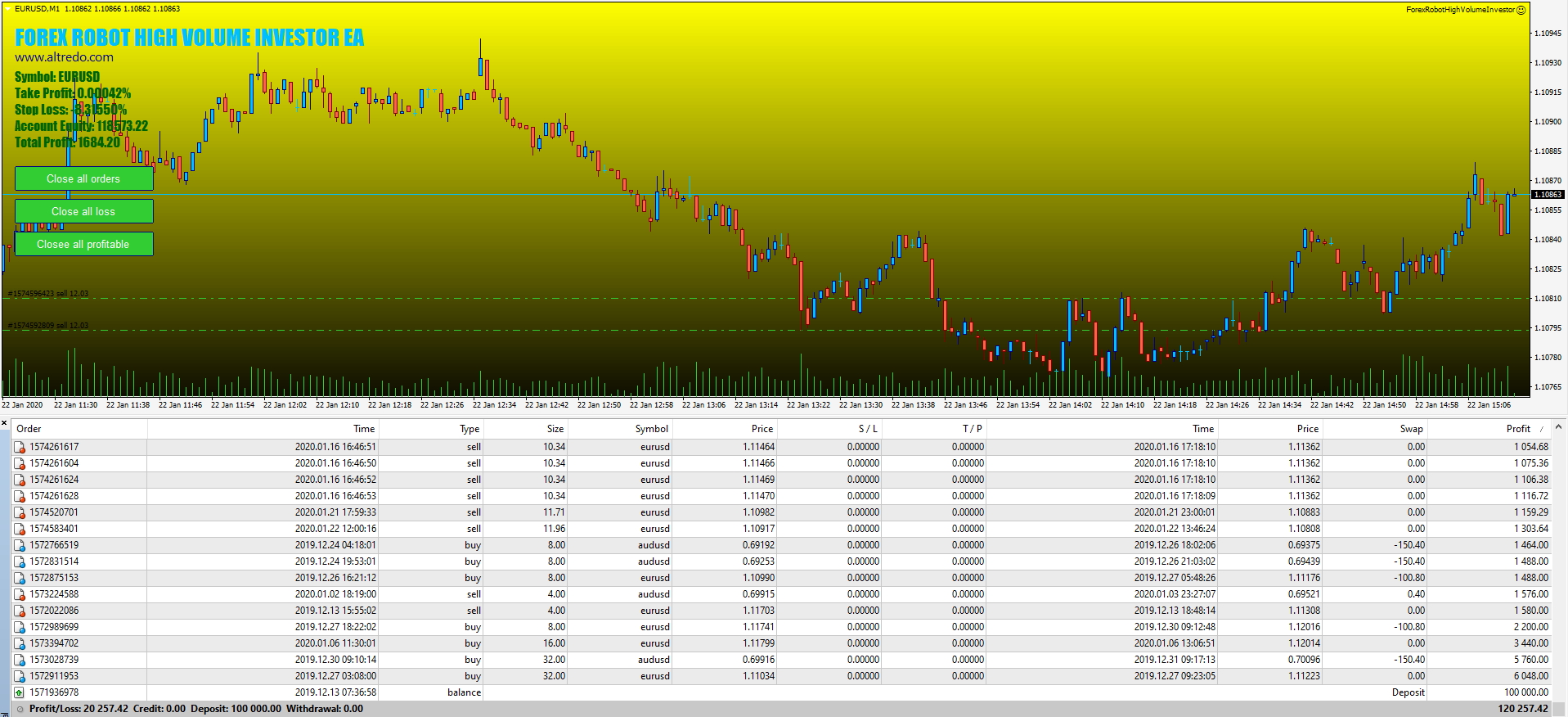The width and height of the screenshot is (1568, 717).
Task: Sort history by the Profit column header
Action: tap(1518, 429)
